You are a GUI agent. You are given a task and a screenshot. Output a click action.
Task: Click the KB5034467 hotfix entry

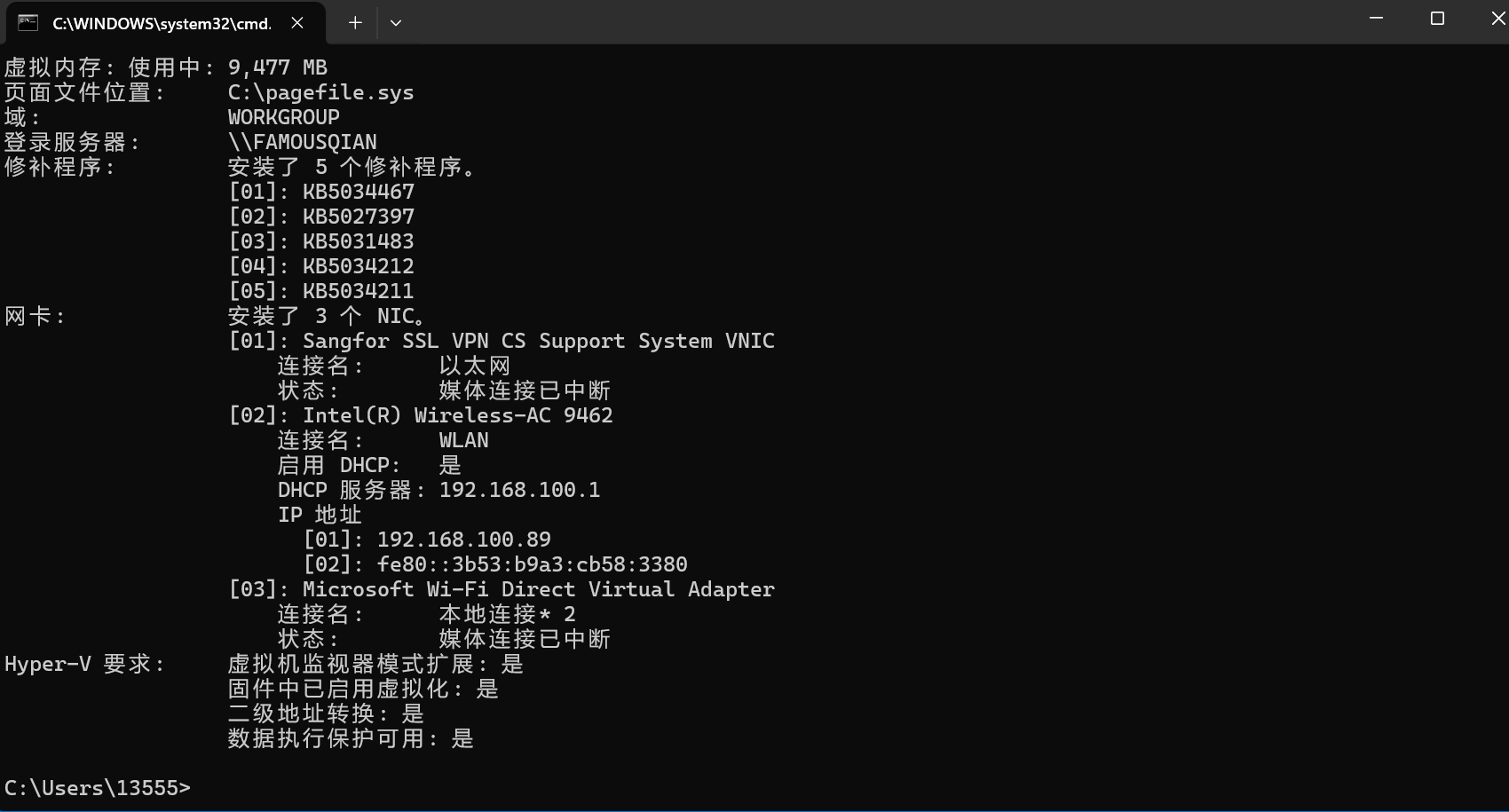(358, 192)
